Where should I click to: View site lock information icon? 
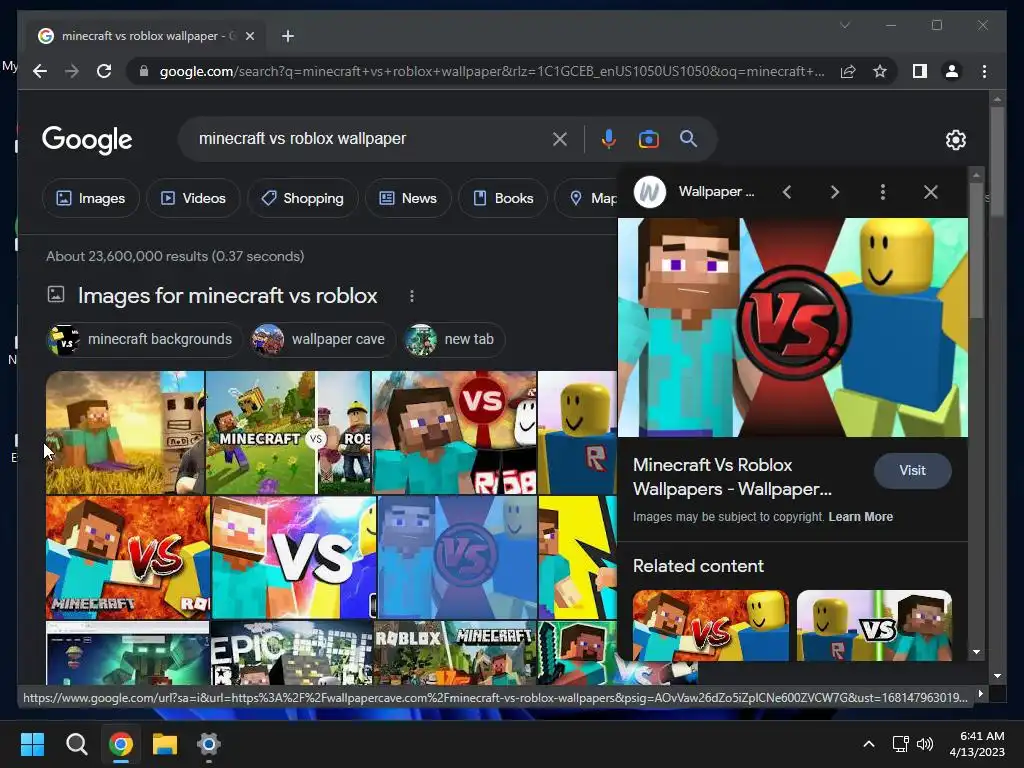tap(144, 71)
